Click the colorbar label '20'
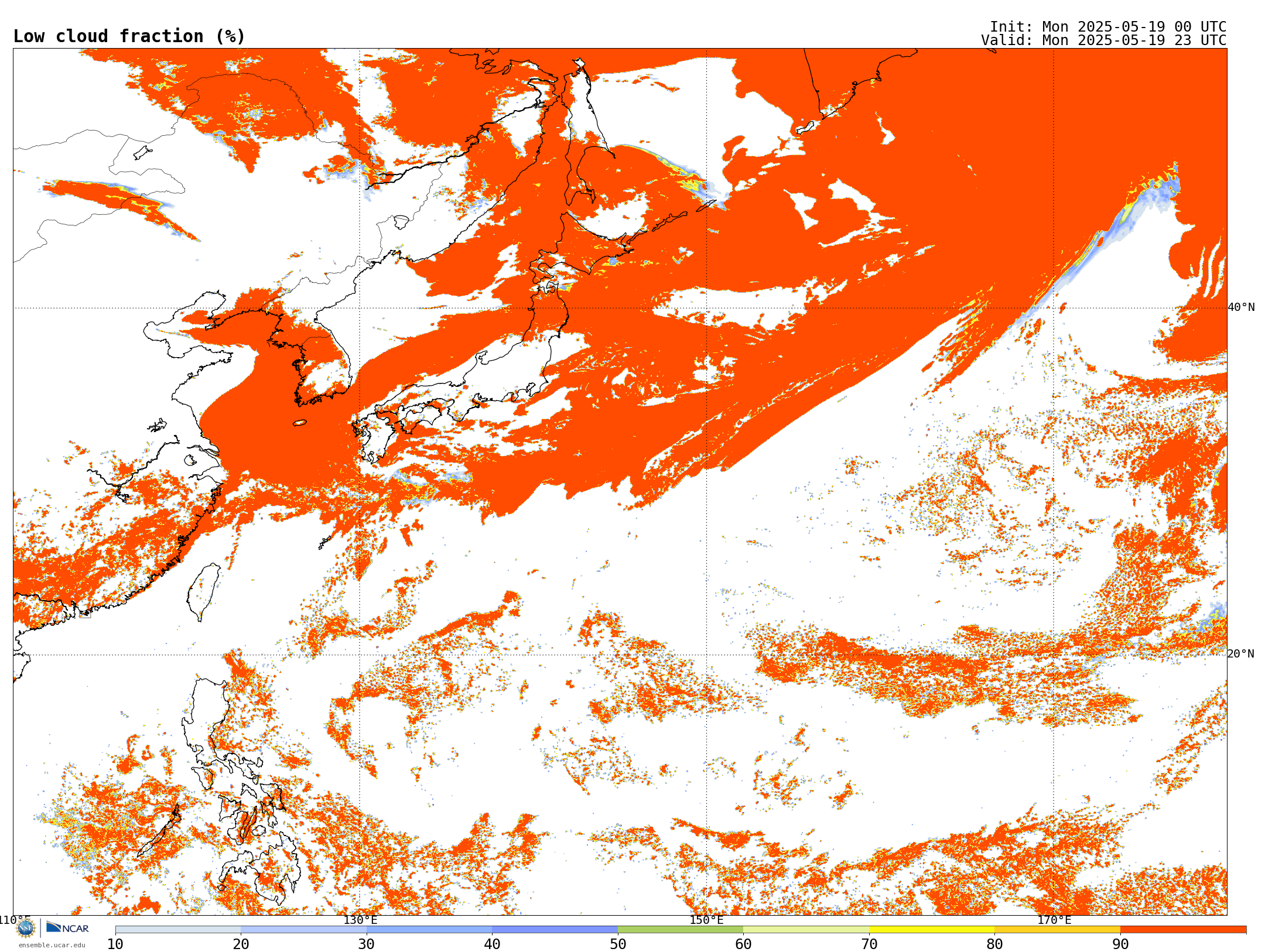 [241, 944]
